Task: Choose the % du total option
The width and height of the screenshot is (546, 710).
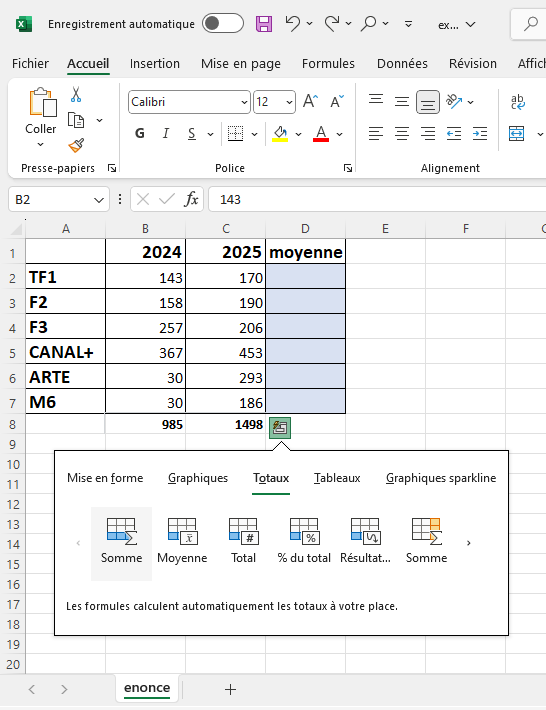Action: tap(304, 542)
